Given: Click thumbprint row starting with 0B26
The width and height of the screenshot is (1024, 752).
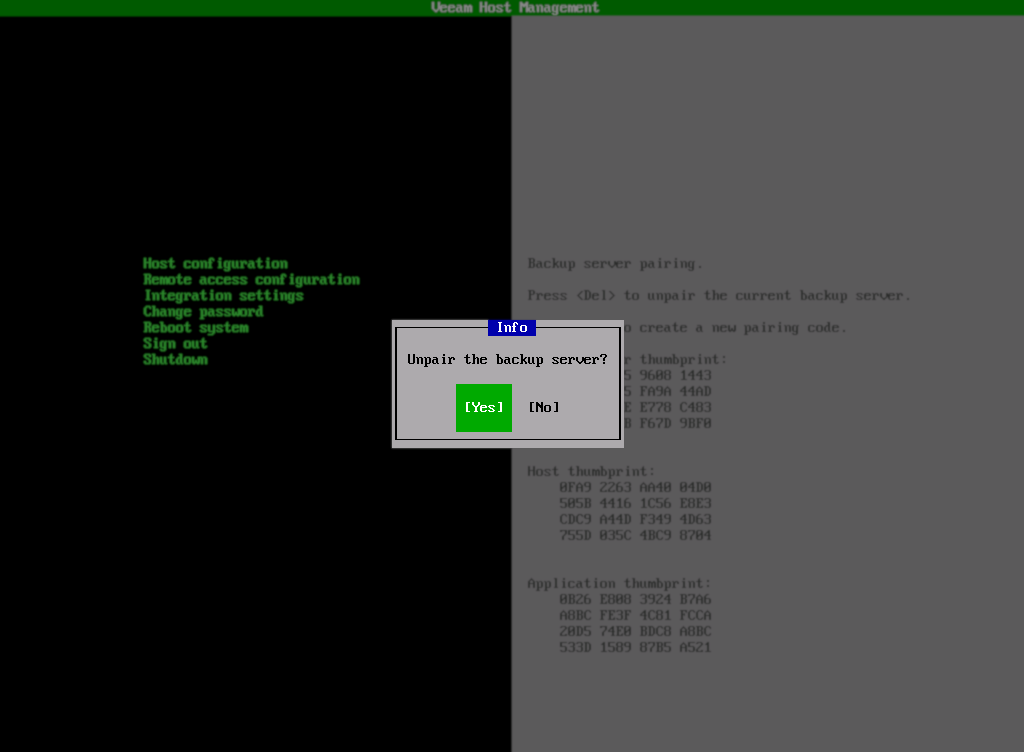Looking at the screenshot, I should coord(635,599).
